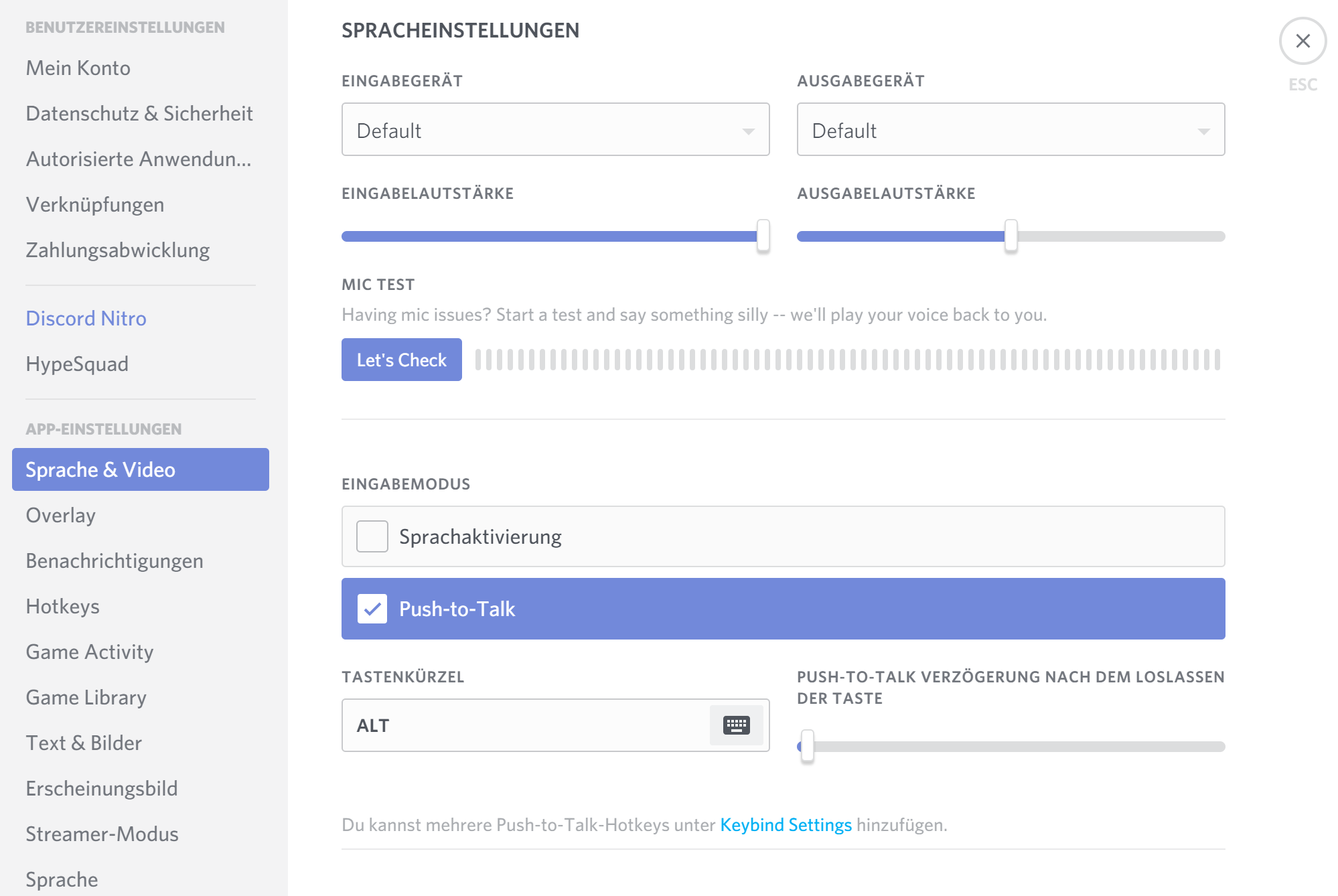The image size is (1338, 896).
Task: Switch to Streamer-Modus settings
Action: tap(102, 834)
